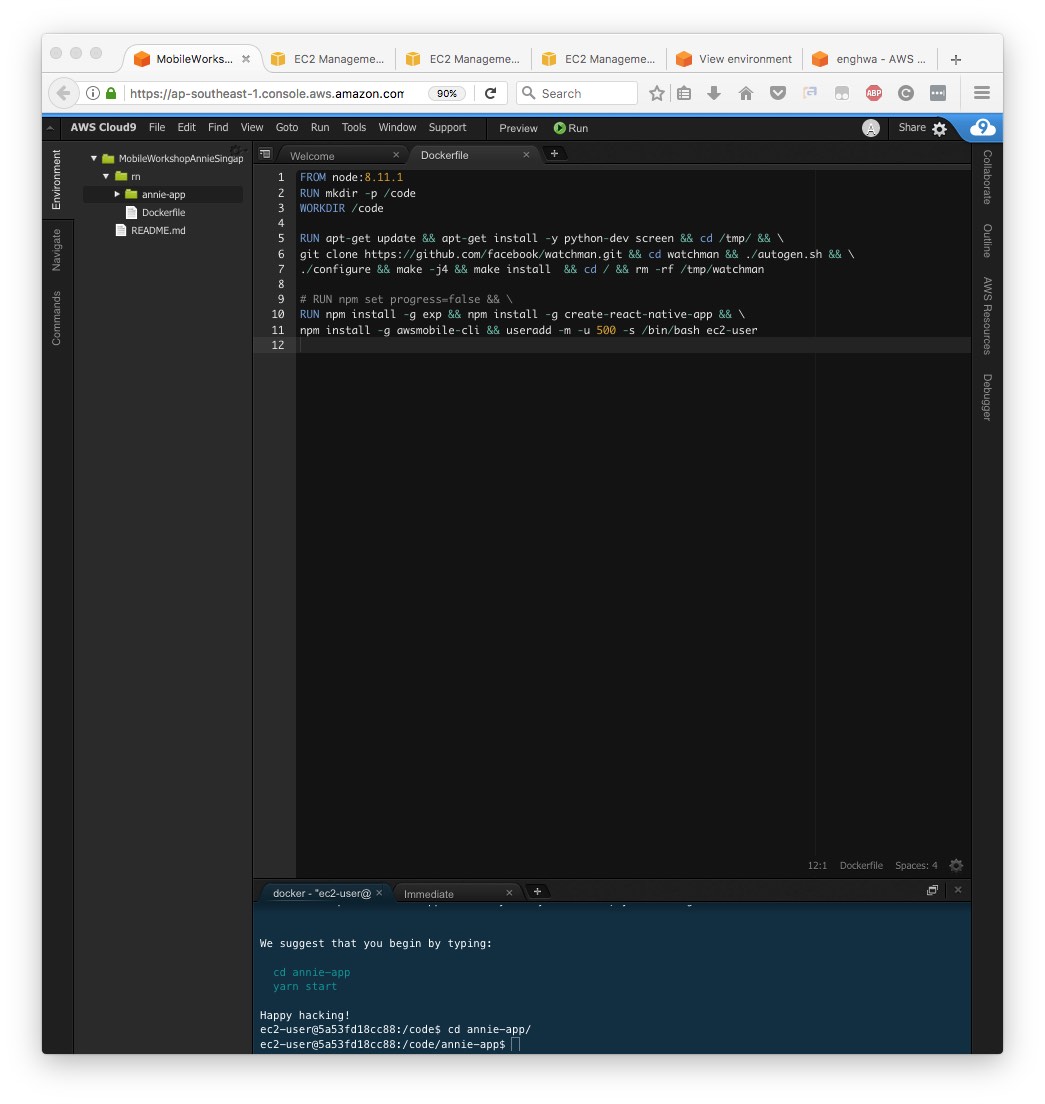Expand the annie-app folder
This screenshot has width=1045, height=1104.
pyautogui.click(x=117, y=194)
